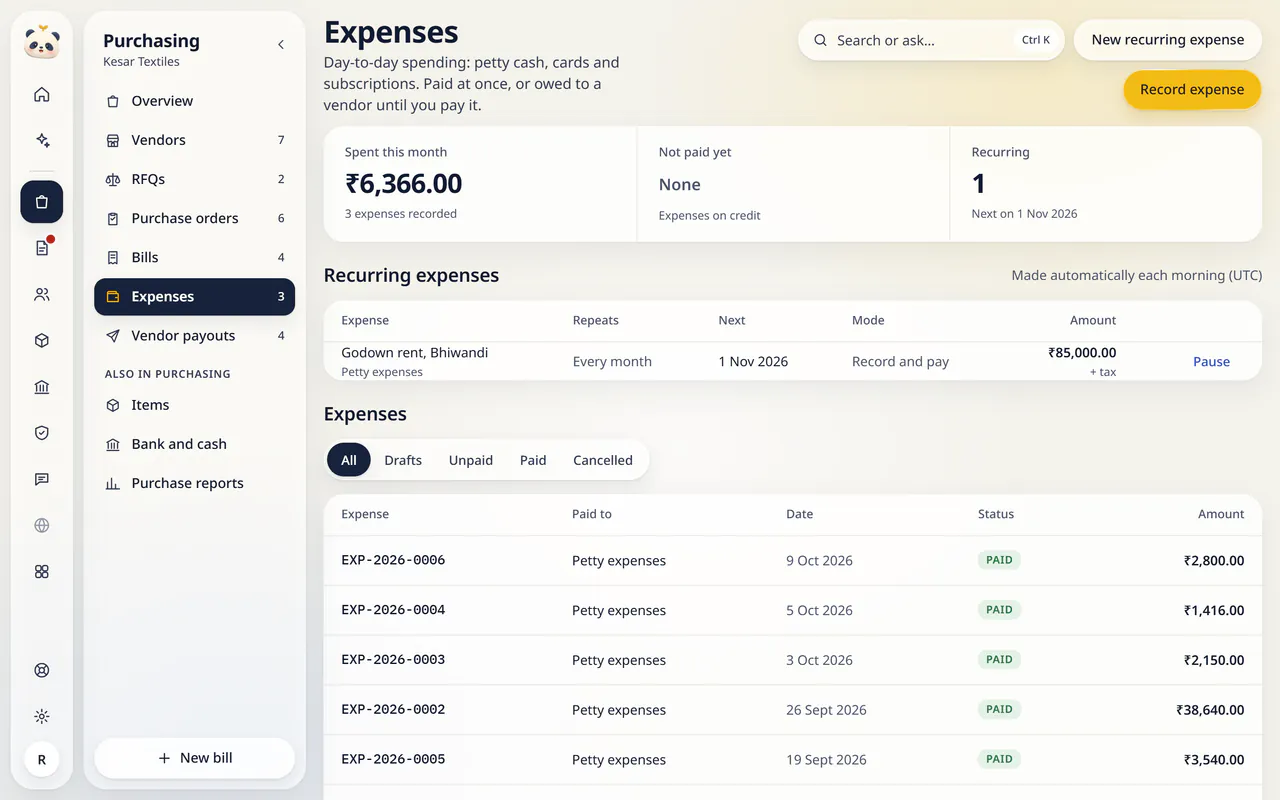Viewport: 1280px width, 800px height.
Task: Toggle the sun theme icon
Action: pos(42,716)
